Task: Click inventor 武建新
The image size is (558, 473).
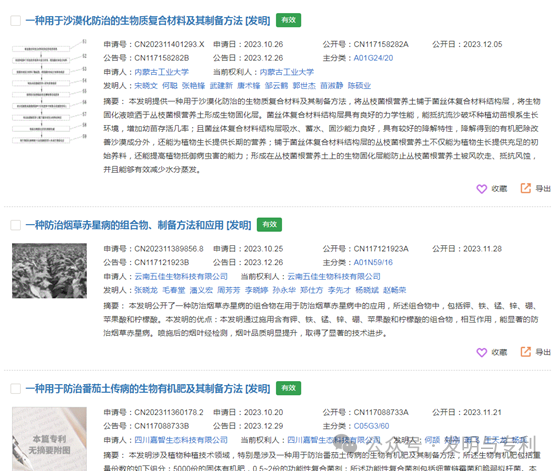Action: pyautogui.click(x=221, y=86)
